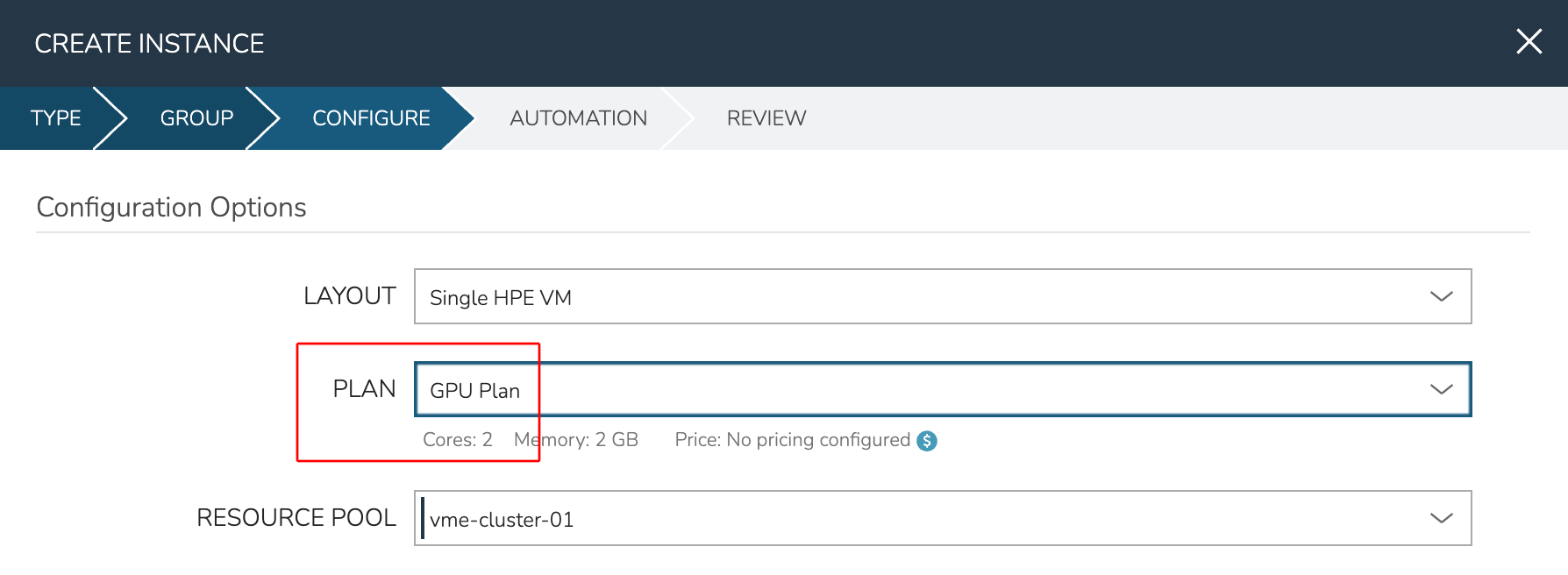
Task: Click the chevron arrow on Resource Pool field
Action: pyautogui.click(x=1441, y=519)
